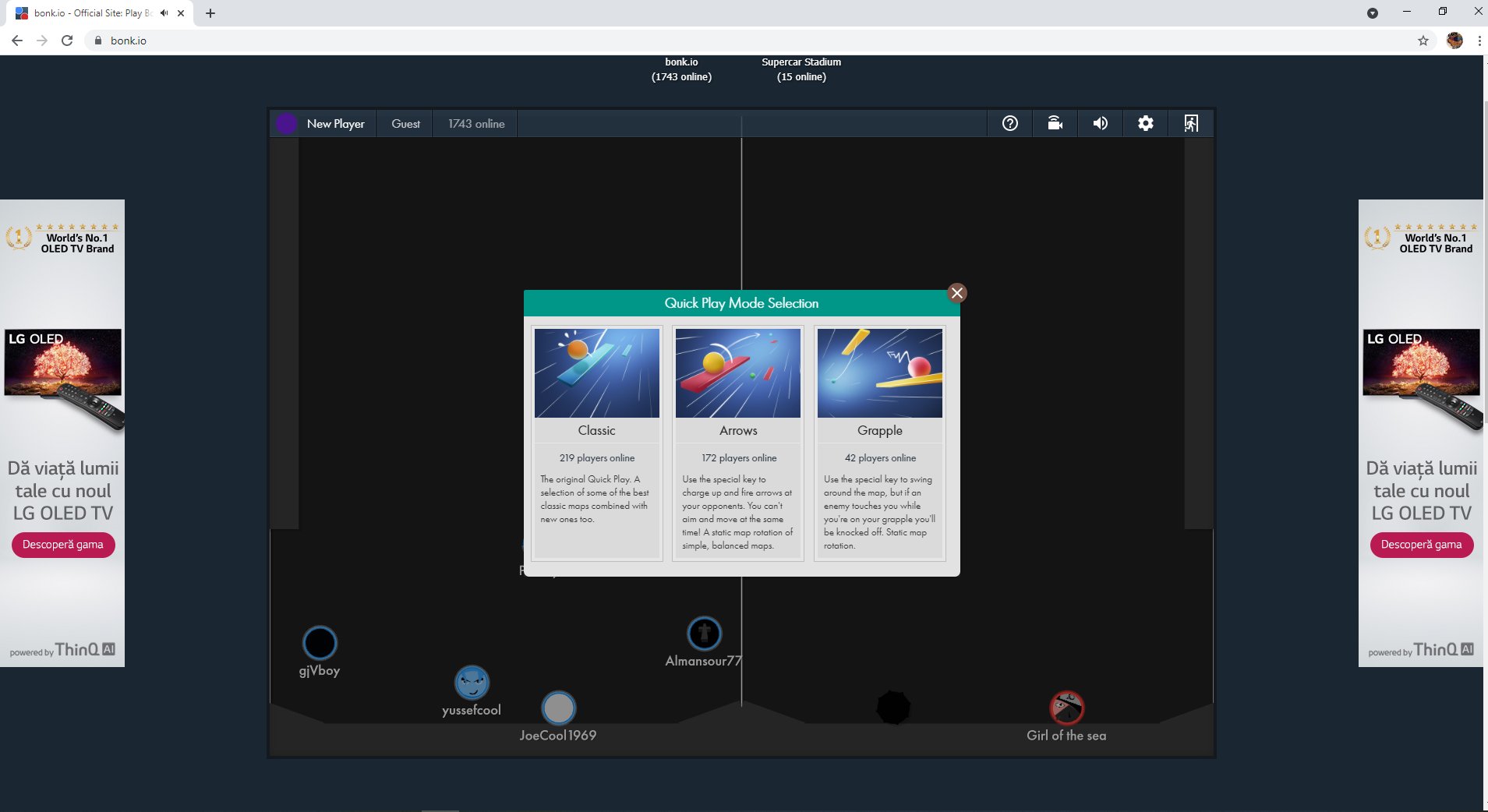Close the Quick Play Mode Selection dialog

956,293
